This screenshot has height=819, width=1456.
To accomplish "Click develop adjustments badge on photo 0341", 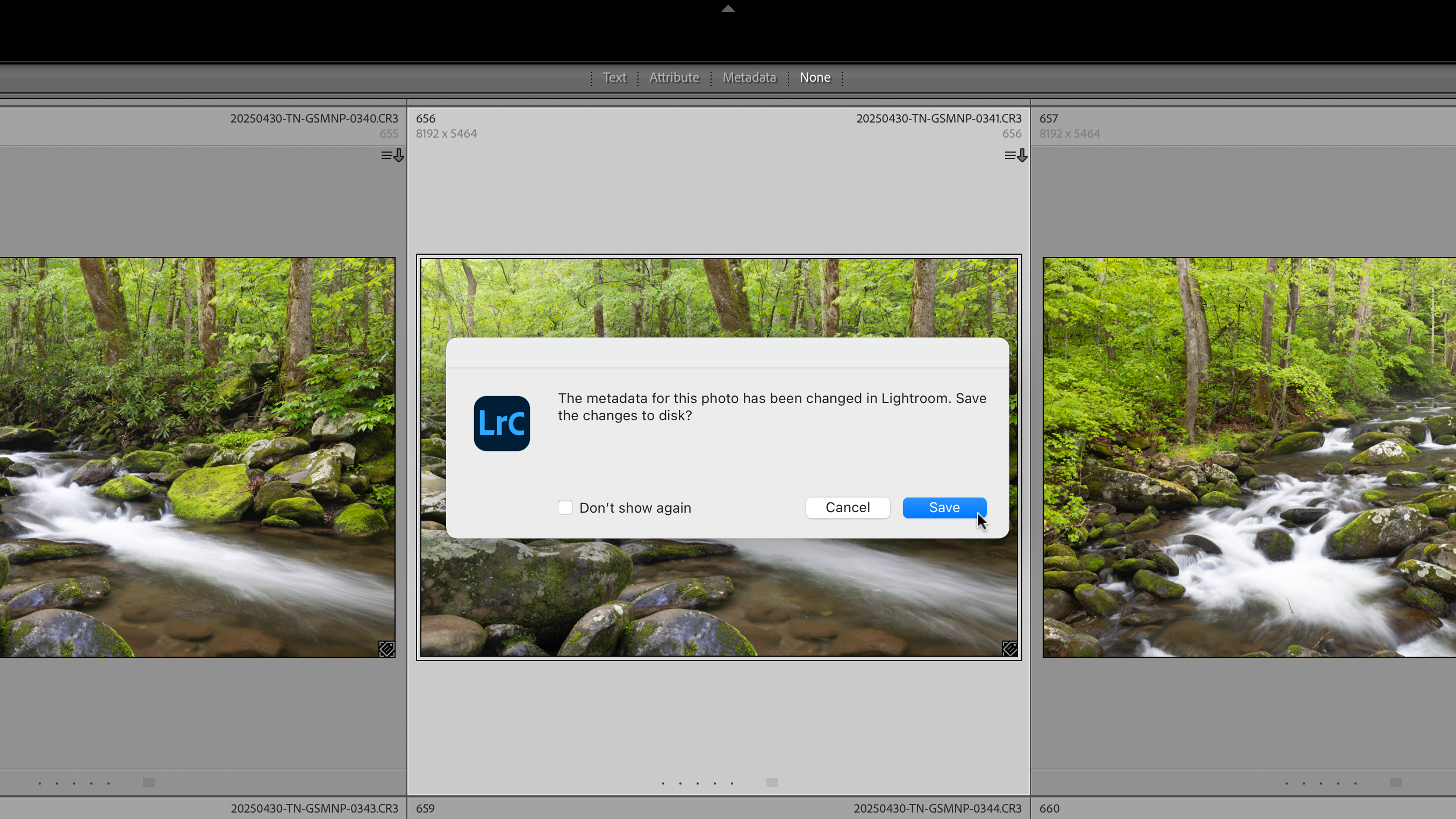I will pyautogui.click(x=1009, y=648).
